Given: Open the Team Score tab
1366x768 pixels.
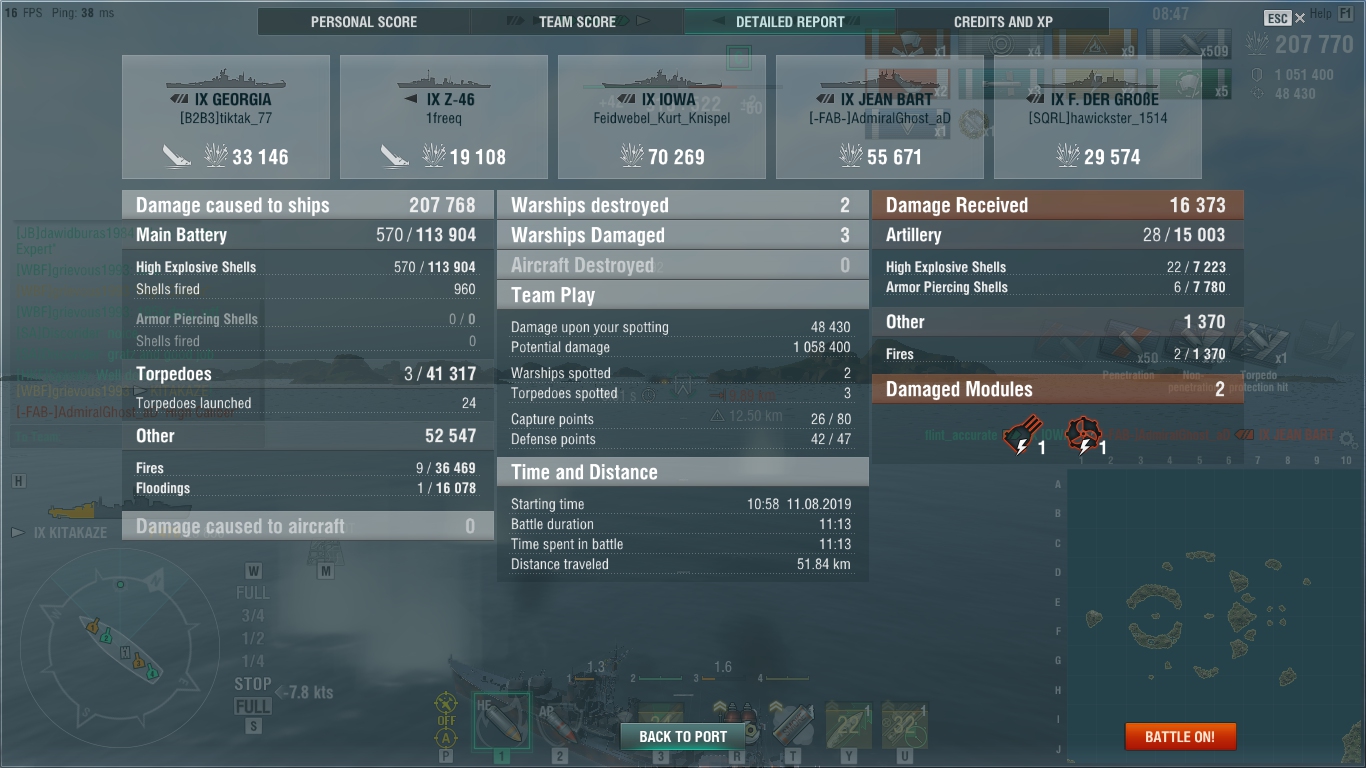Looking at the screenshot, I should (577, 22).
